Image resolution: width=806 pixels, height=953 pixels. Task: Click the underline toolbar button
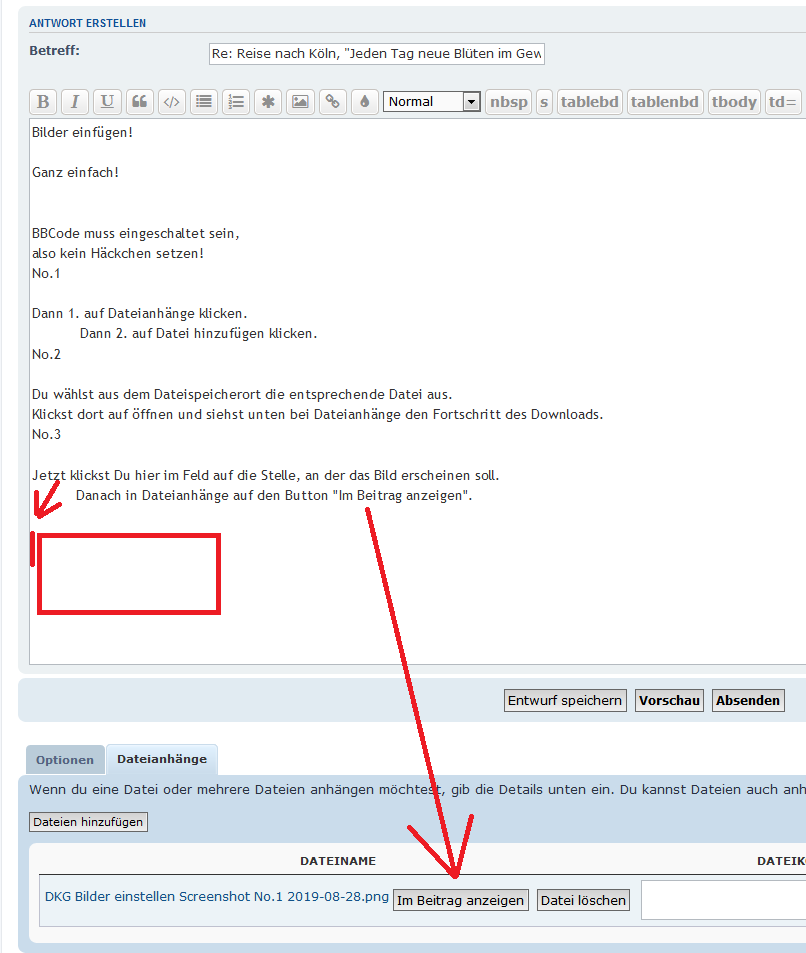click(107, 102)
